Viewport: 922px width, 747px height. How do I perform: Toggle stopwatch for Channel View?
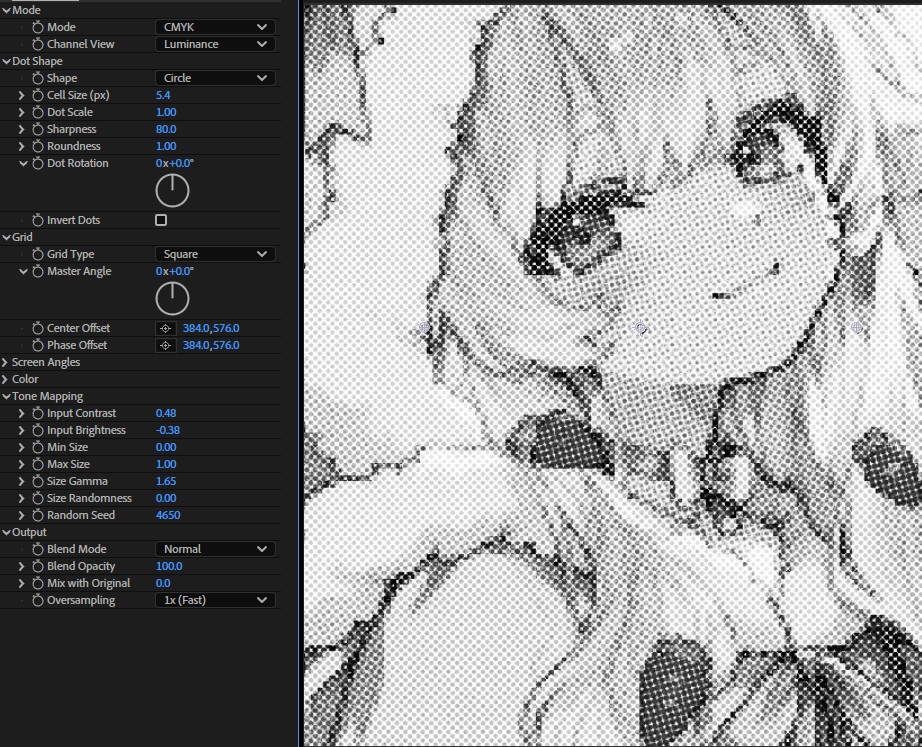tap(38, 44)
